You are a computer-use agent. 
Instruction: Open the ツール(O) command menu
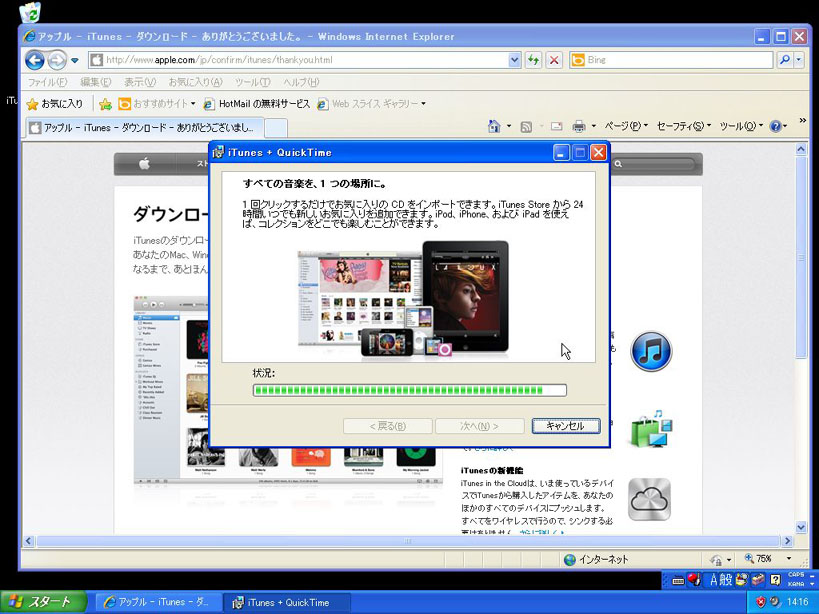pyautogui.click(x=741, y=126)
